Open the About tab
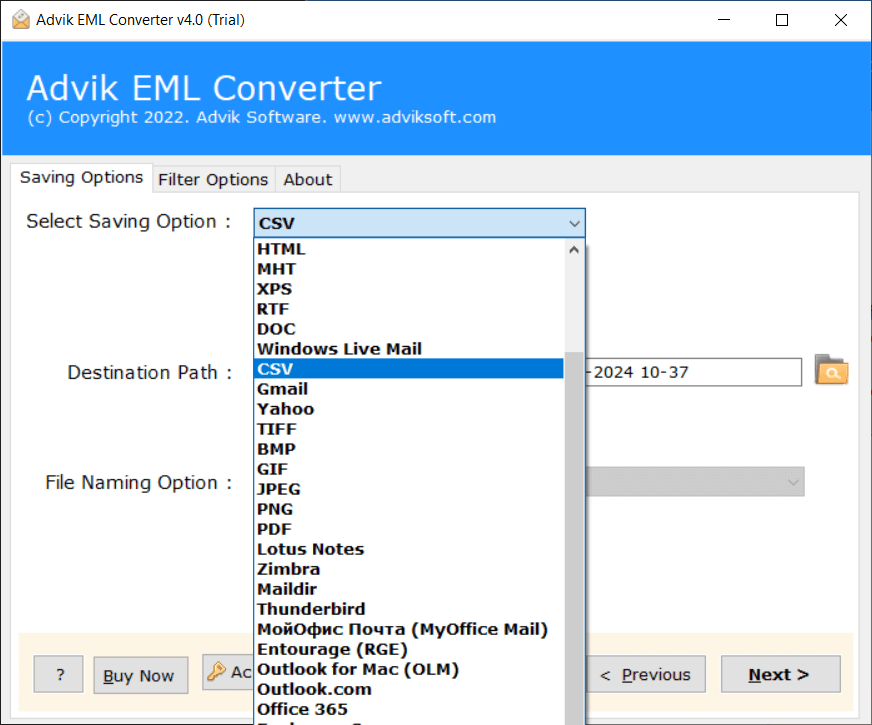This screenshot has height=725, width=872. click(x=308, y=180)
